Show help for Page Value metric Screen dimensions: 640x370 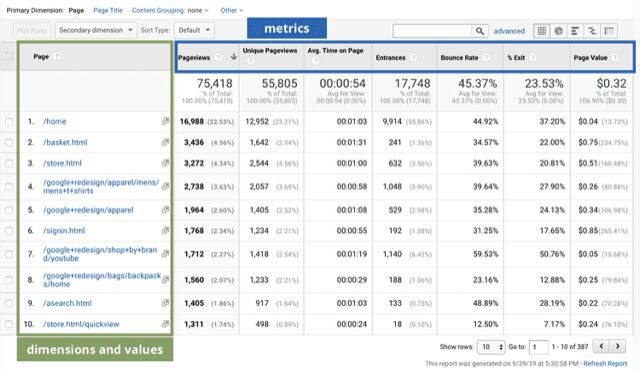coord(615,58)
